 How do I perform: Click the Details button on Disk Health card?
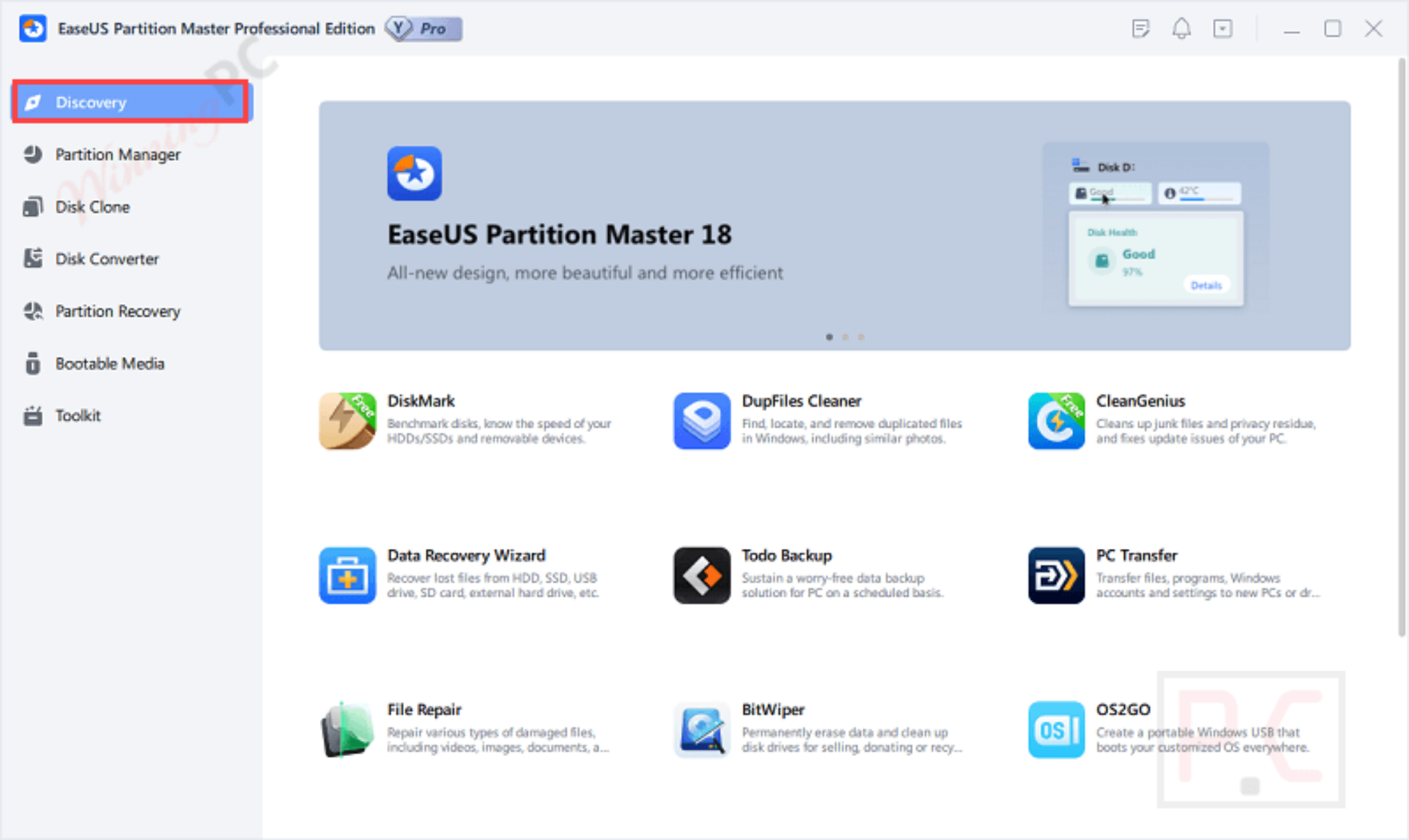click(1206, 285)
